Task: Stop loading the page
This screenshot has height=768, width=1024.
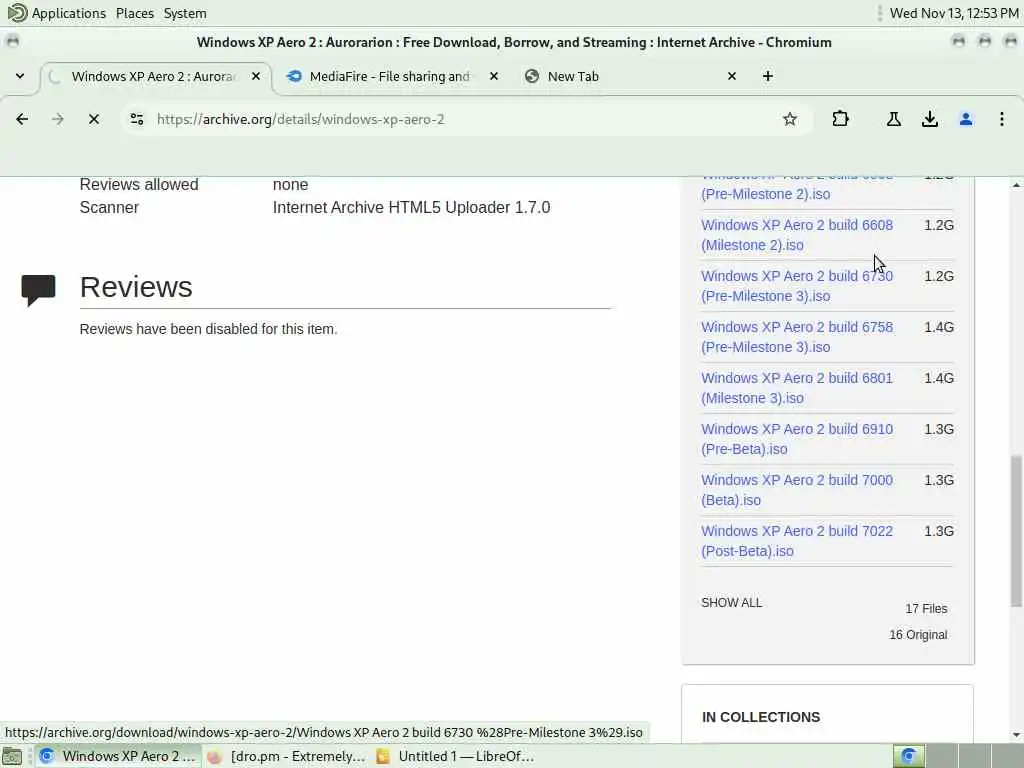Action: [93, 119]
